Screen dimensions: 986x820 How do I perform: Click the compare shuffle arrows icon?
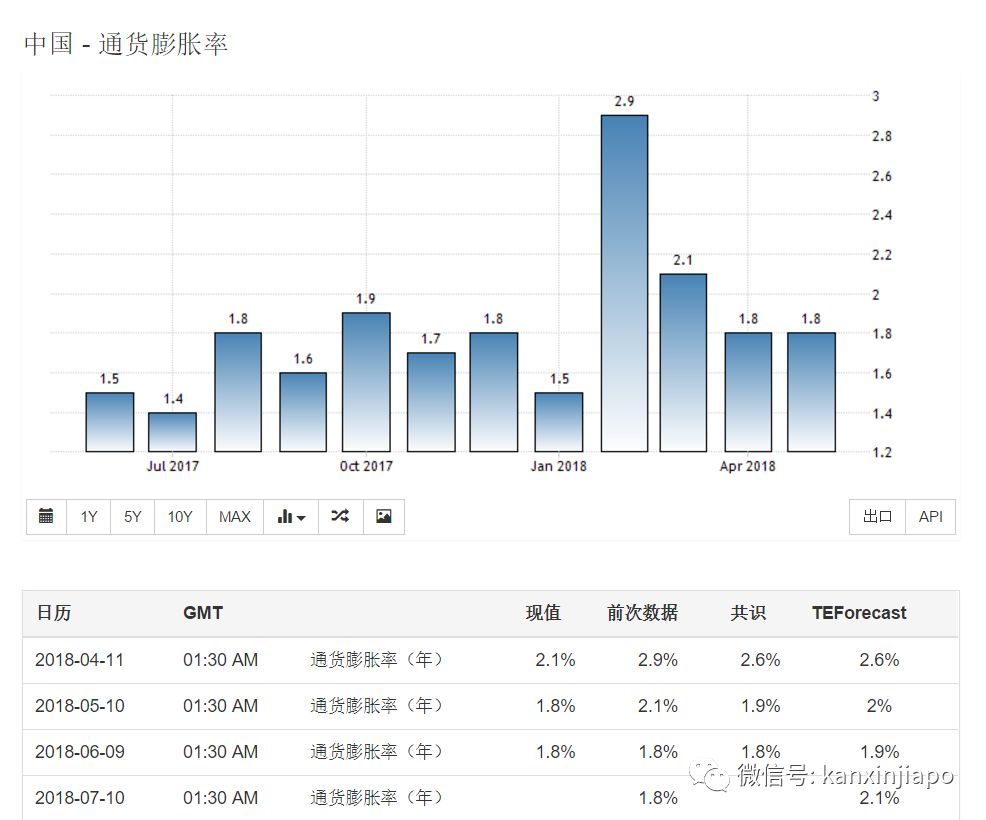pyautogui.click(x=340, y=517)
